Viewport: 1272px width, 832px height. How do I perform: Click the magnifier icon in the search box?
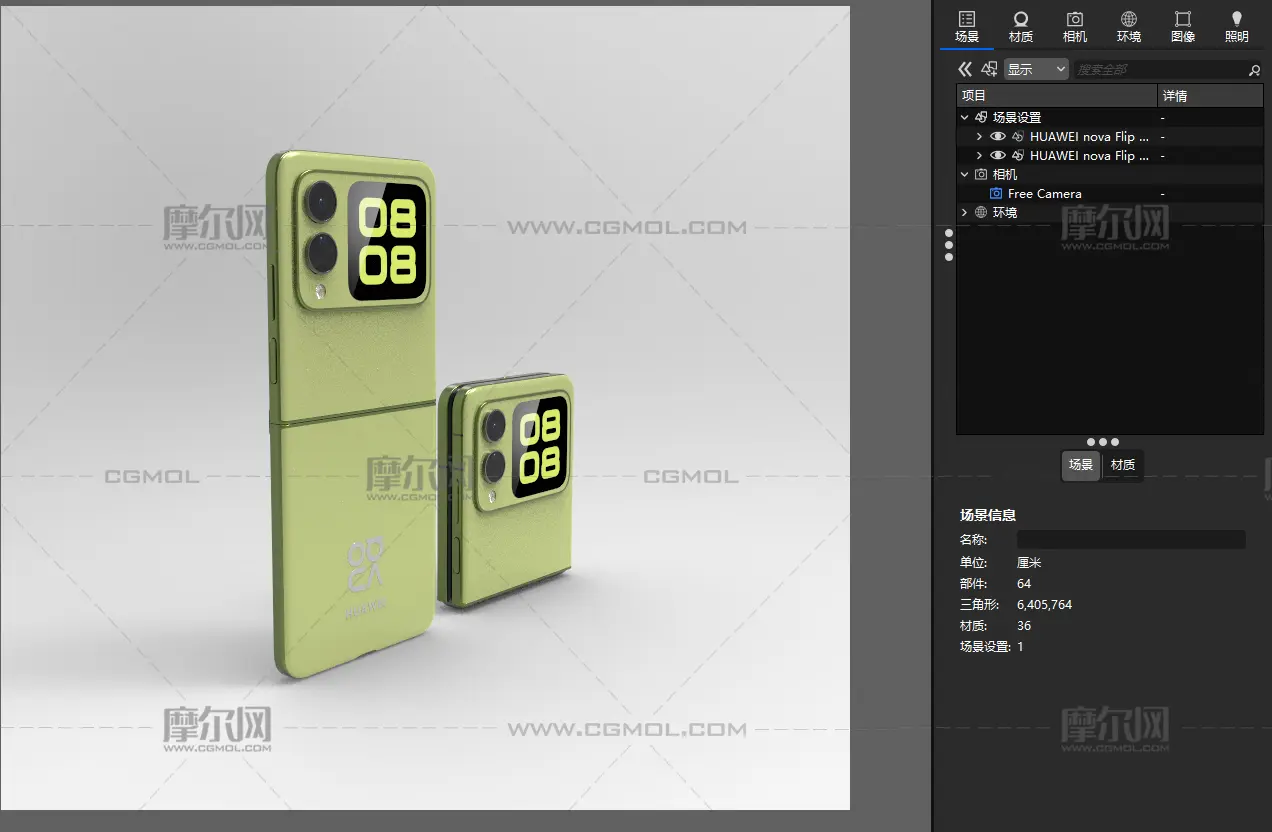1254,70
